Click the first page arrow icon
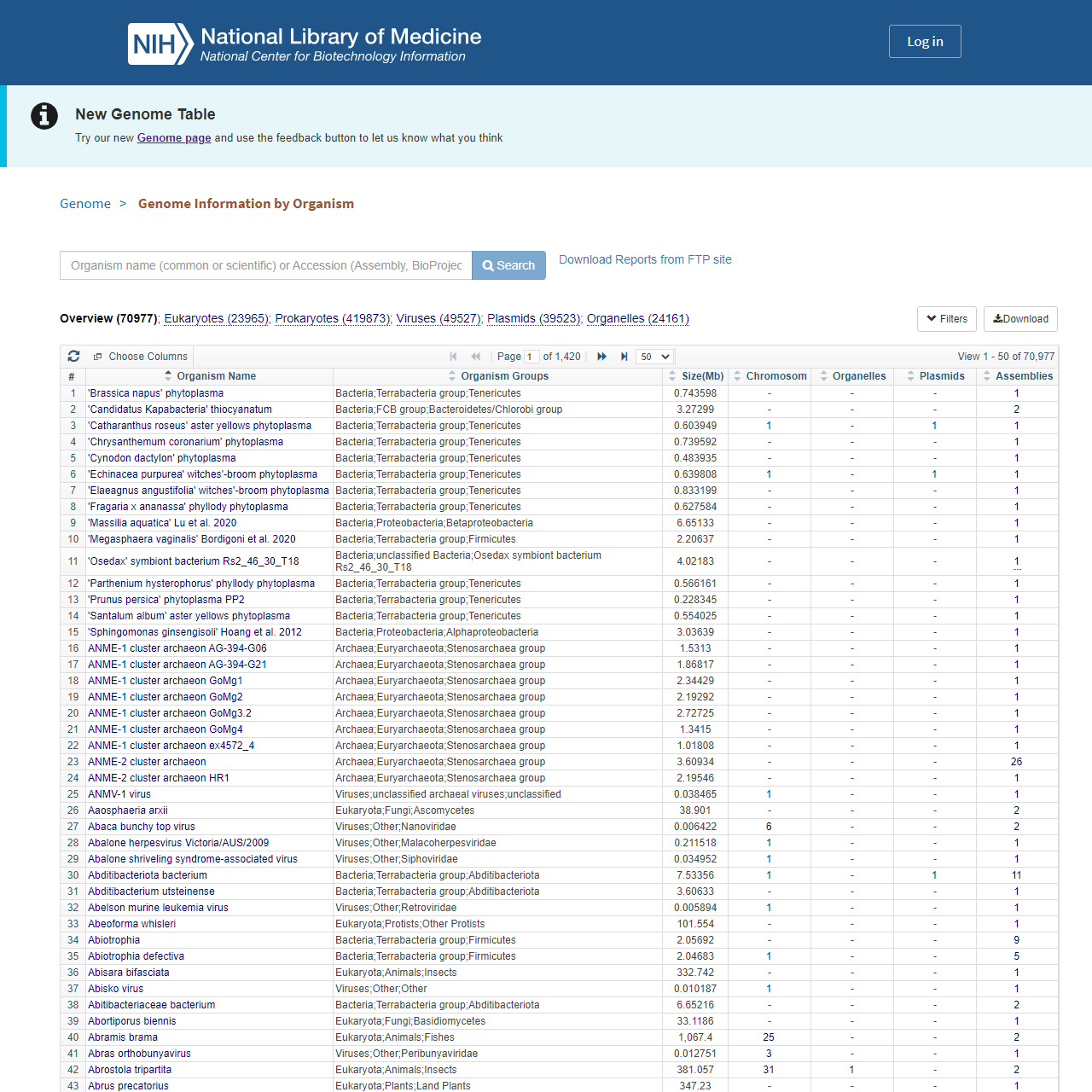Screen dimensions: 1092x1092 click(453, 357)
